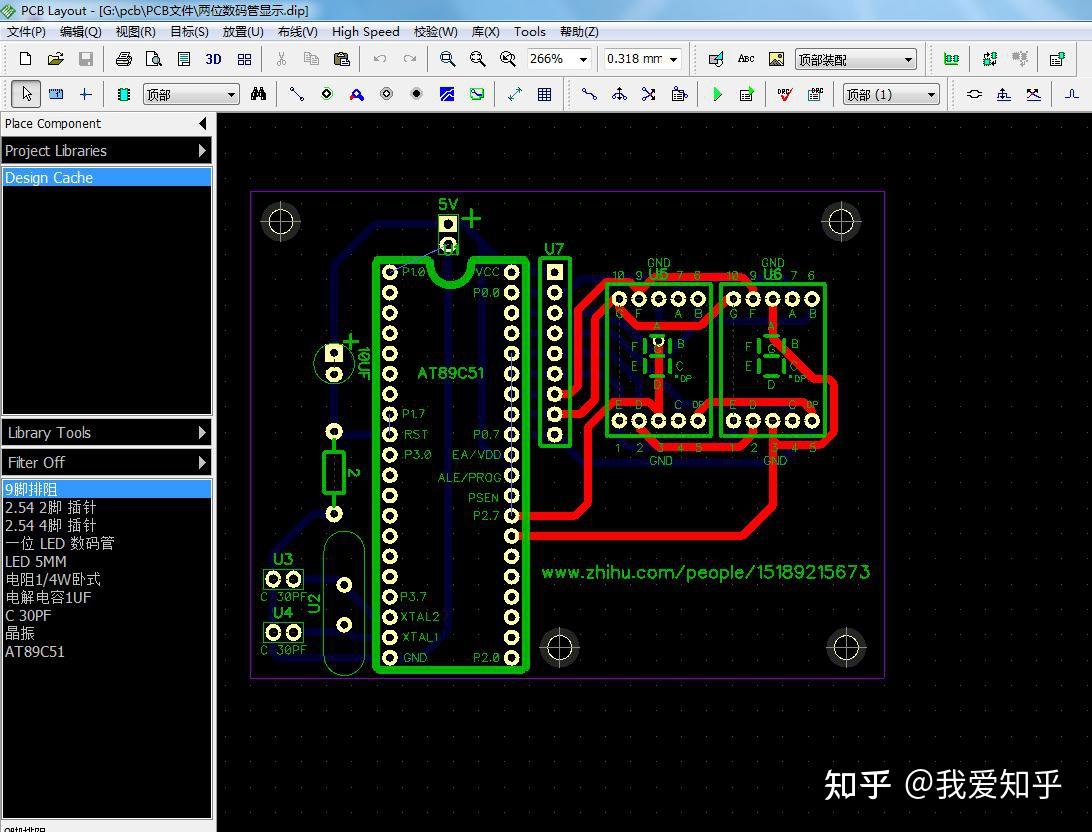Select the track routing line tool
The width and height of the screenshot is (1092, 832).
tap(297, 94)
